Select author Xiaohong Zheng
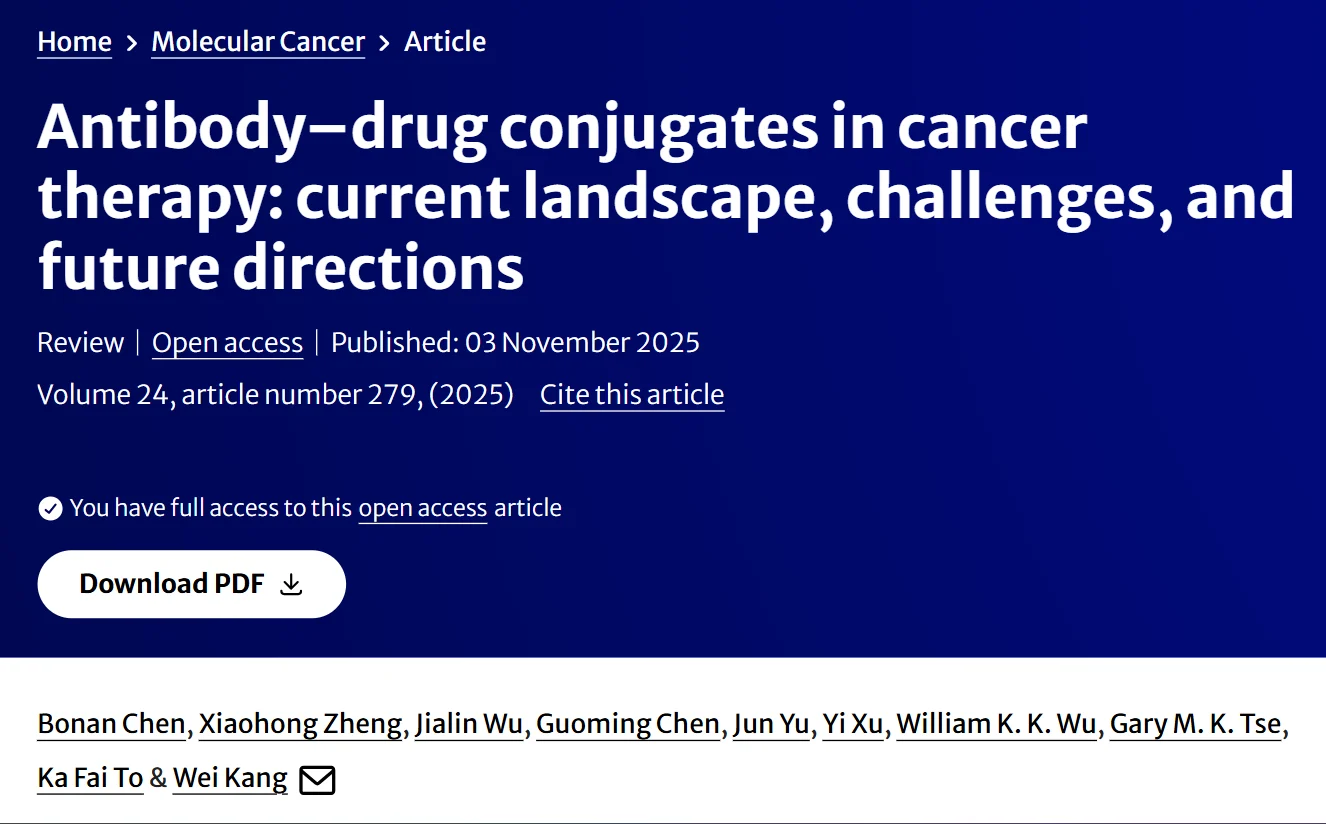Viewport: 1326px width, 824px height. pos(300,724)
